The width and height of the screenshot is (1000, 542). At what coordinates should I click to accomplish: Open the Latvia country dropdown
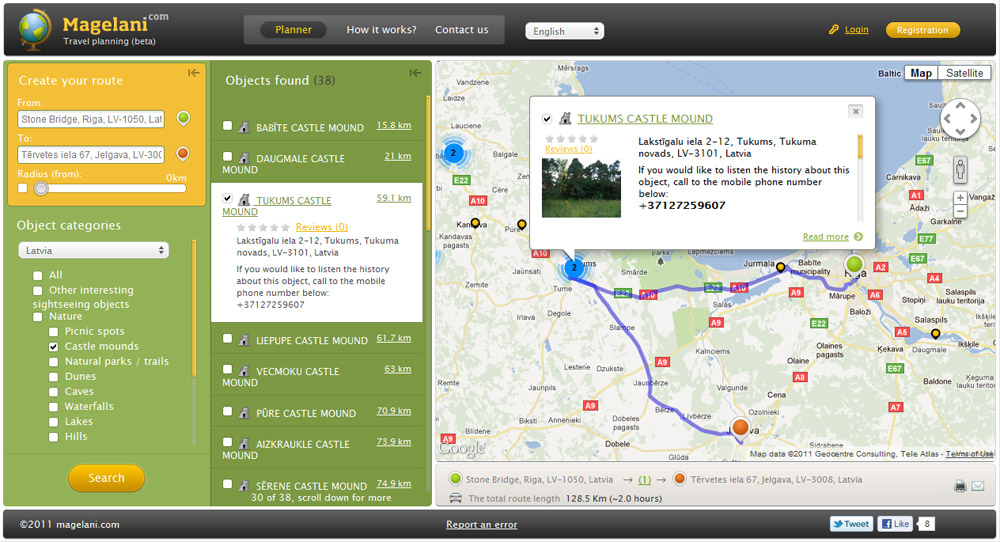tap(94, 250)
